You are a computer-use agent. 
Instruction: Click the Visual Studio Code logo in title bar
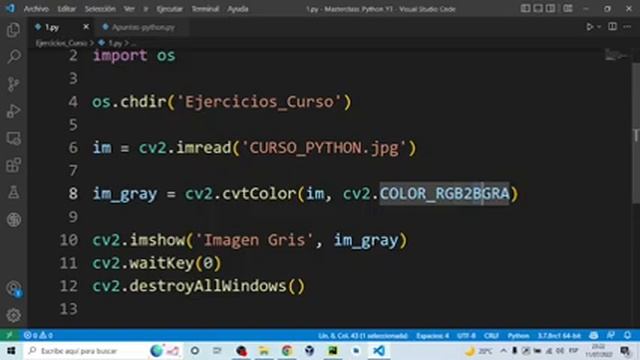[10, 8]
